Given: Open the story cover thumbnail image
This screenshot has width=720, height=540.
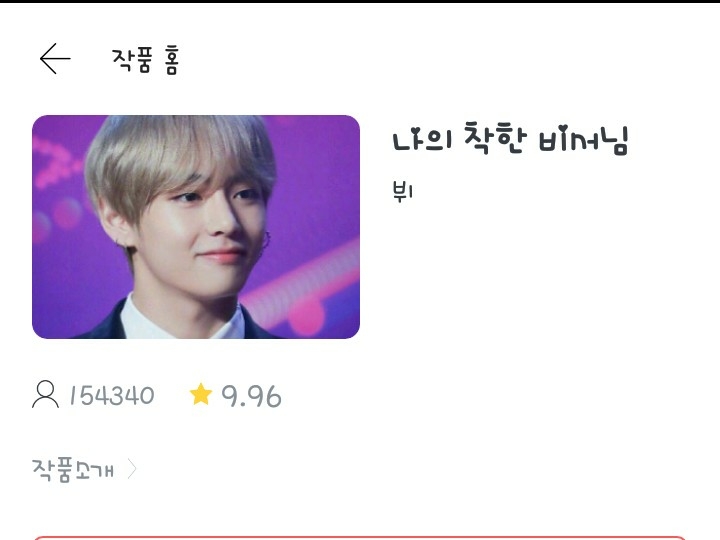Looking at the screenshot, I should [x=196, y=227].
